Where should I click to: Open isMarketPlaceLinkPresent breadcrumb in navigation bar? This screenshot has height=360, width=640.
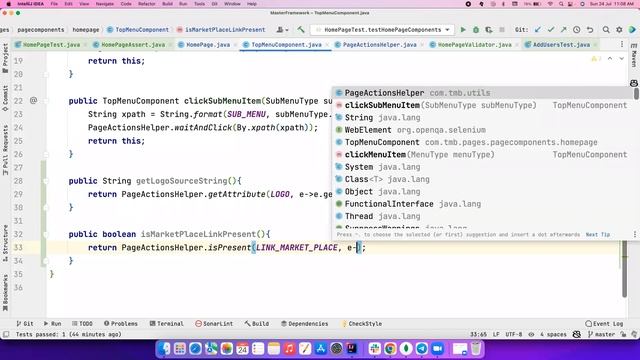[221, 30]
